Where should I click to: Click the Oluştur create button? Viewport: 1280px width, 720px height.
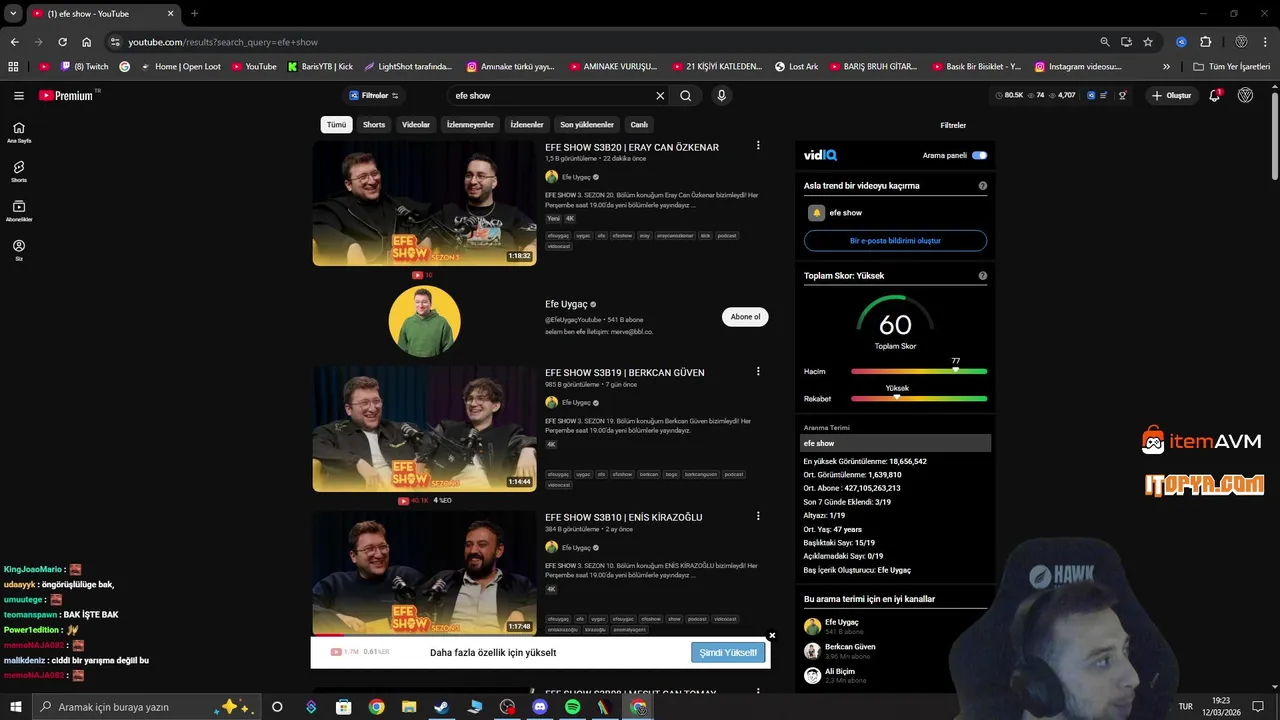1172,96
